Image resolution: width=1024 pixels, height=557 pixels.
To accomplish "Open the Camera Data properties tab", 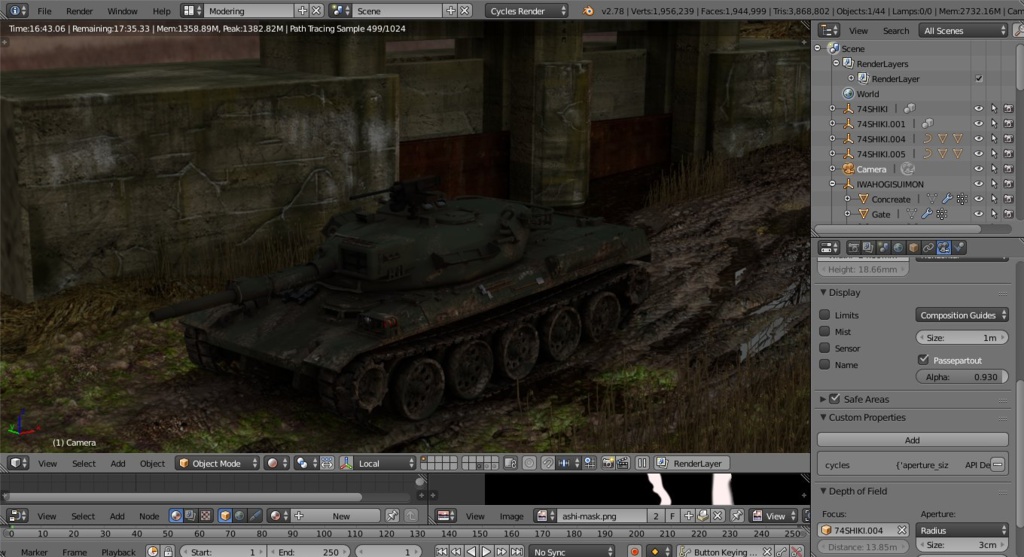I will tap(943, 247).
